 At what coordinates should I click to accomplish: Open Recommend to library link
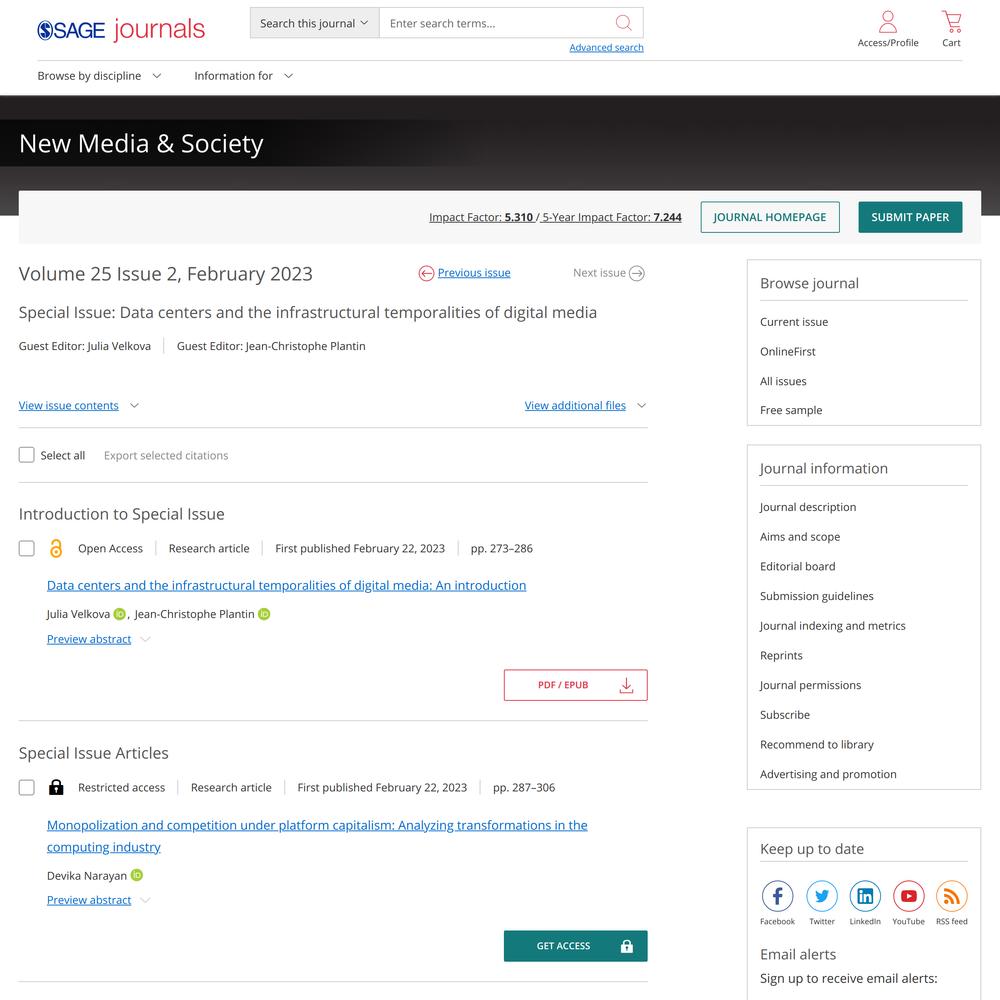(x=816, y=744)
